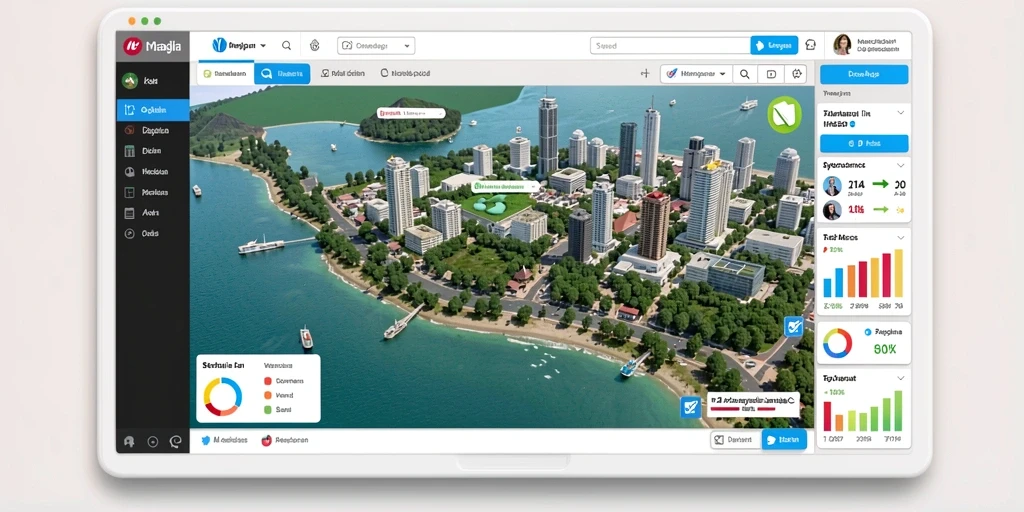This screenshot has height=512, width=1024.
Task: Click large blue button at right panel top
Action: pos(864,74)
